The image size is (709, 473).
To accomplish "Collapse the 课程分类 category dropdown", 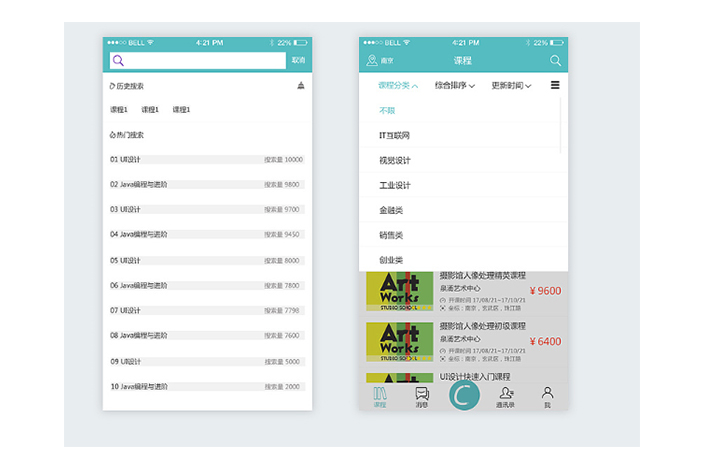I will pyautogui.click(x=398, y=86).
